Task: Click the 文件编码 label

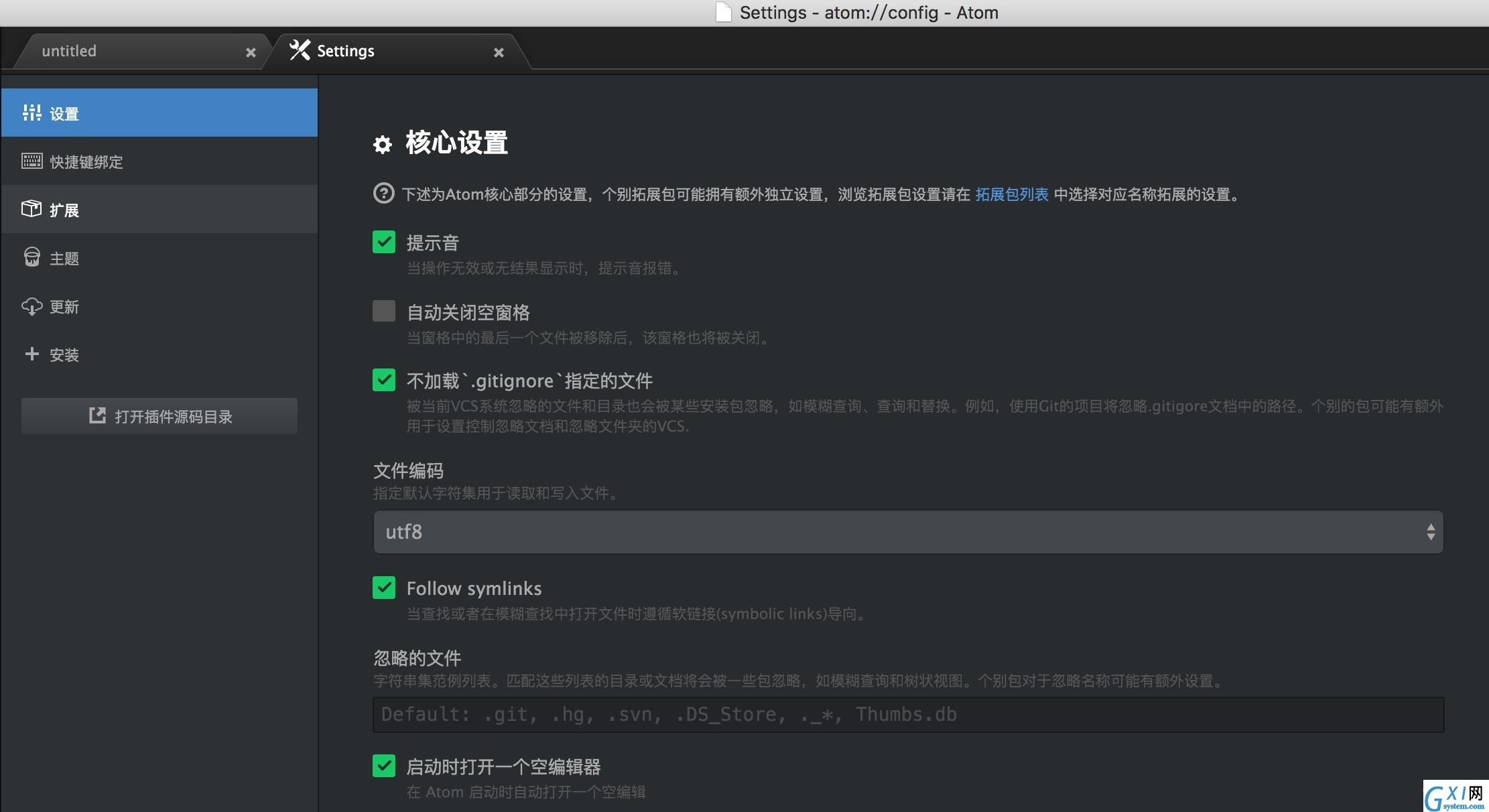Action: tap(408, 470)
